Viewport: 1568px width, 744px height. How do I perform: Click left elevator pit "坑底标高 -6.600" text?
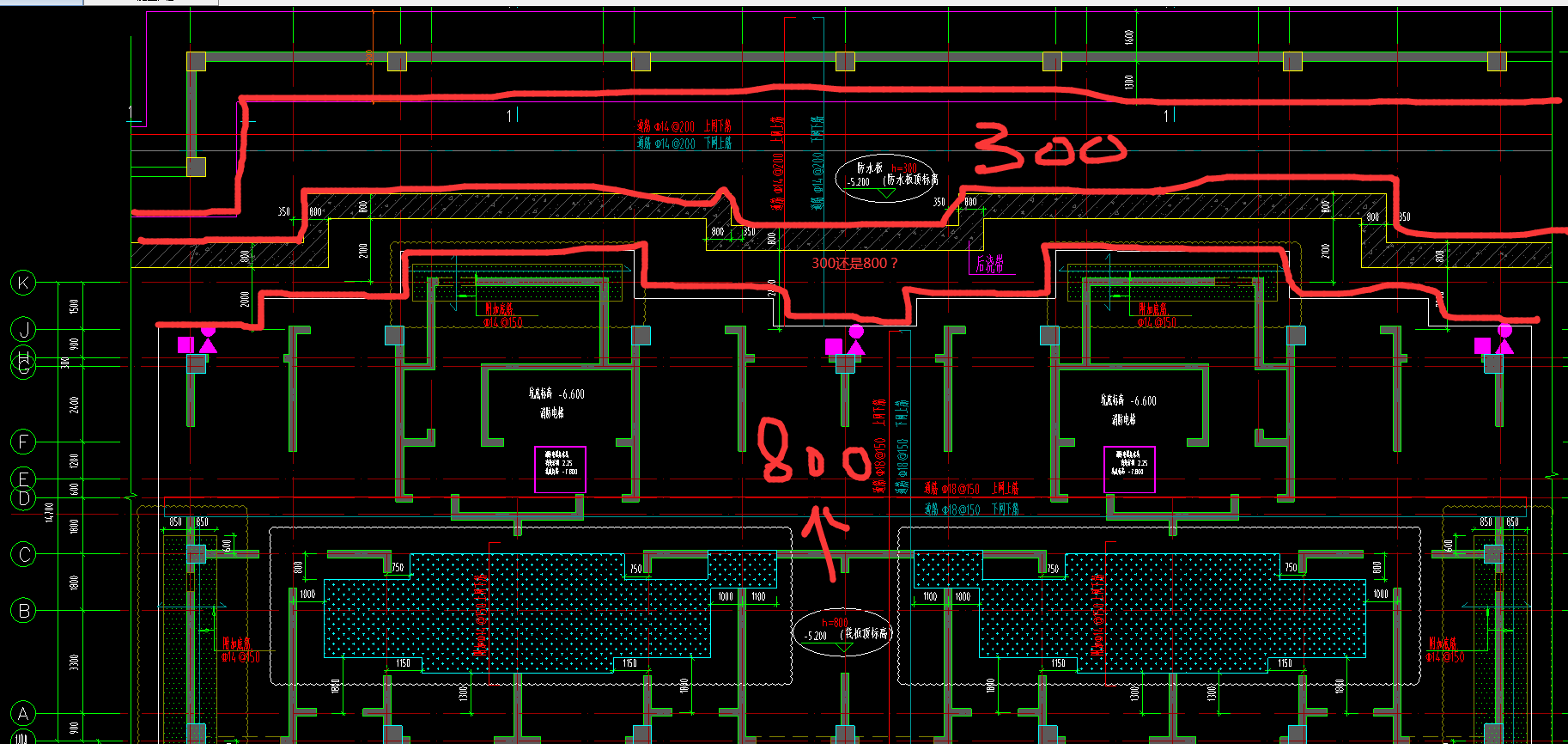pos(556,394)
